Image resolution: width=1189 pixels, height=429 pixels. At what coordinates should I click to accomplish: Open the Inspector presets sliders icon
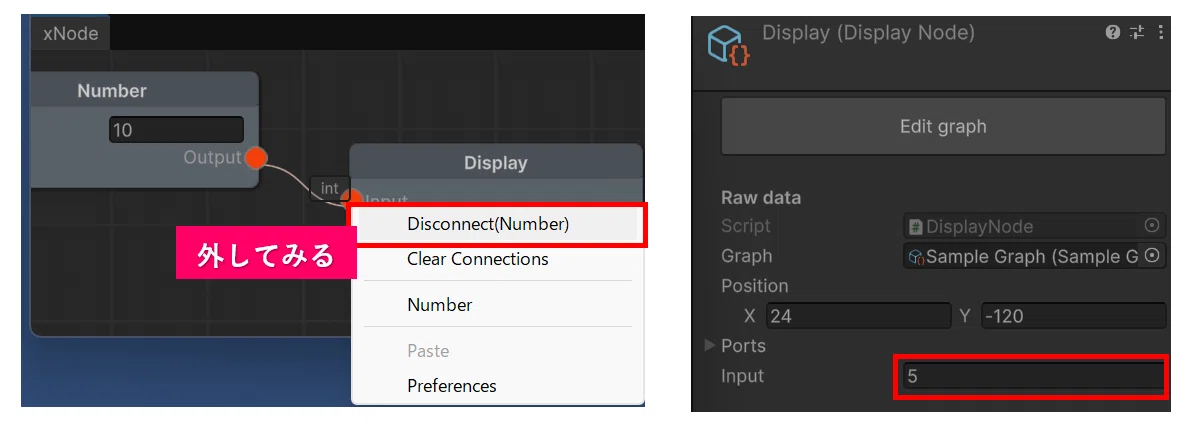[1137, 33]
